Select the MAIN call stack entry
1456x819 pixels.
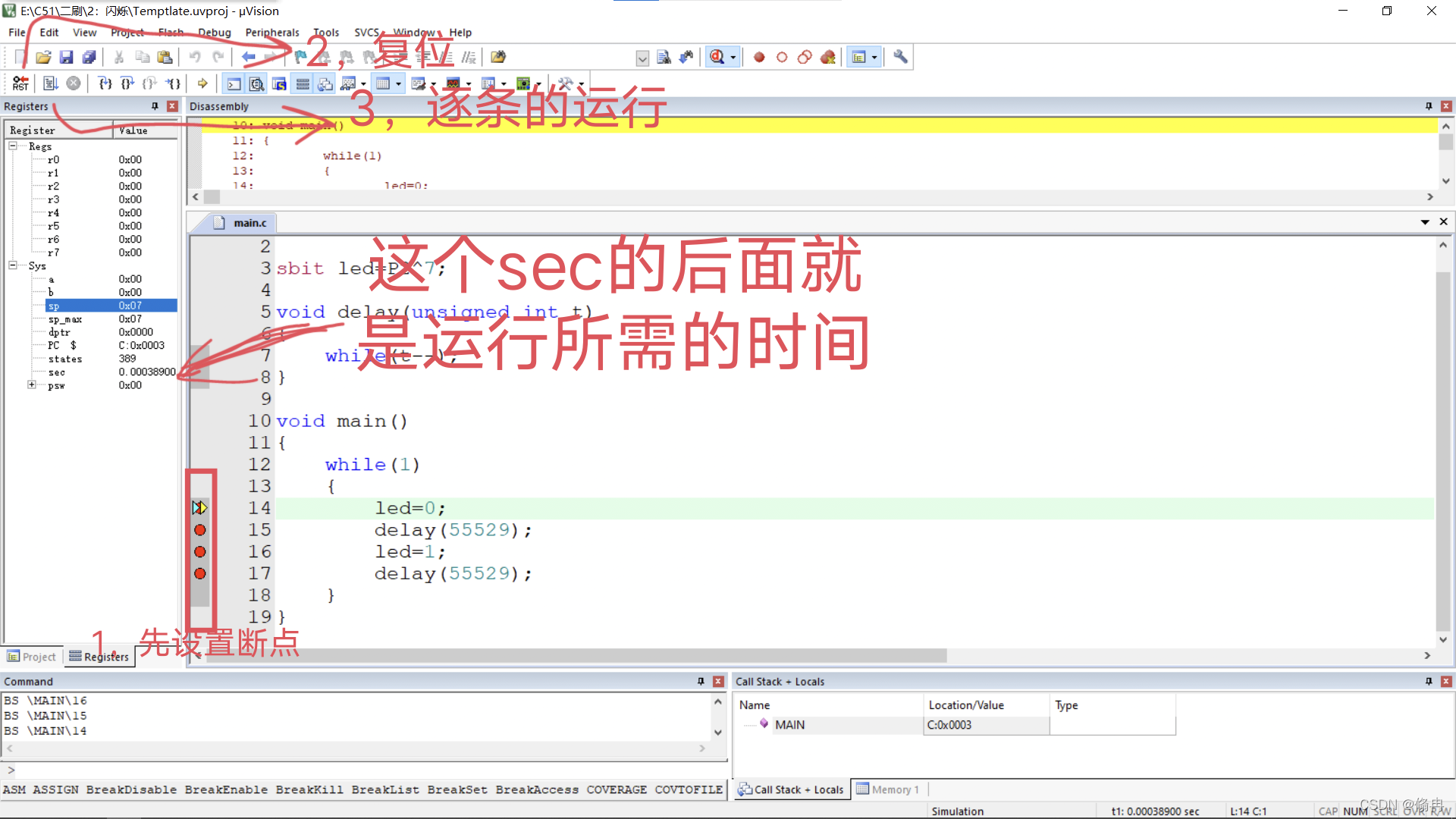[x=789, y=725]
